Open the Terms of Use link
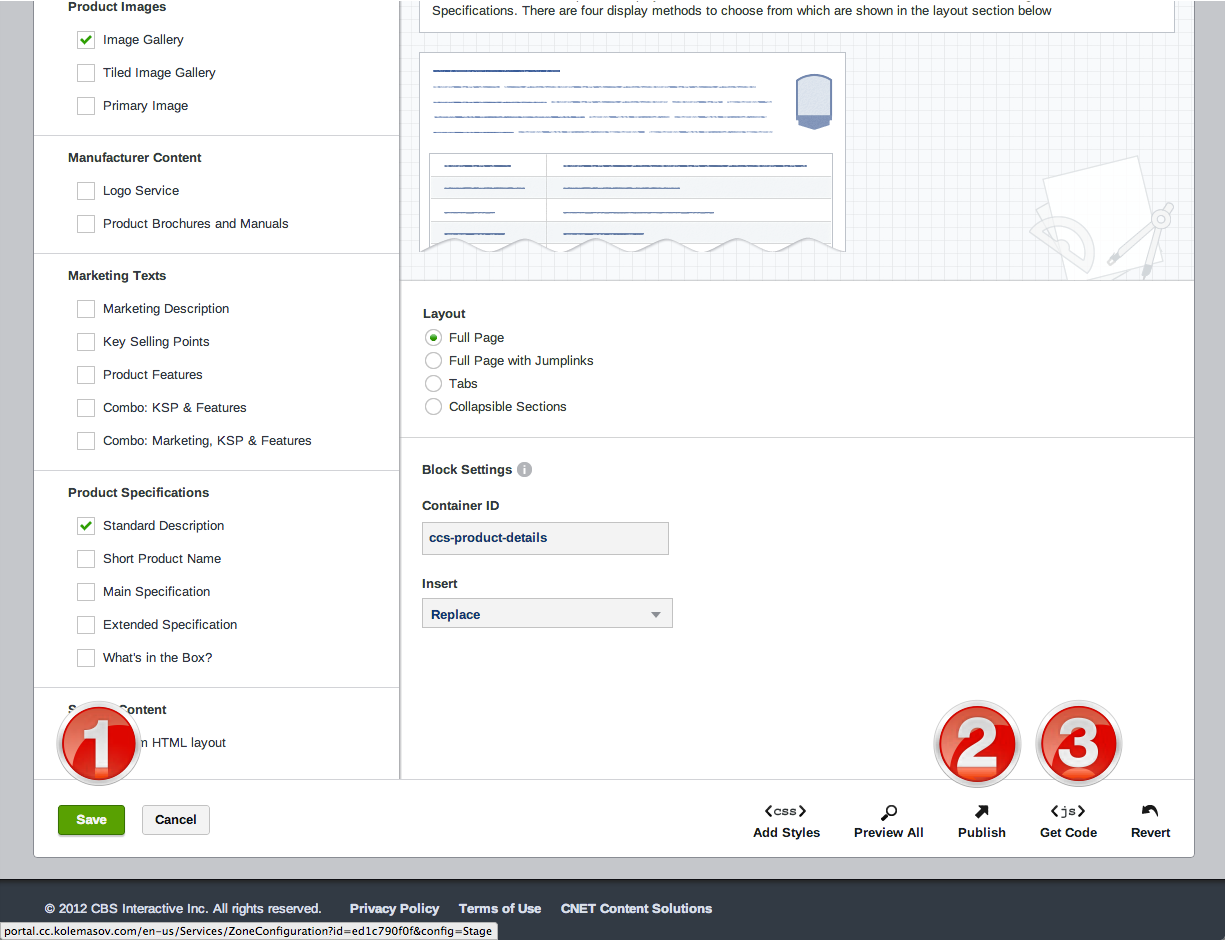The image size is (1226, 940). click(x=499, y=909)
